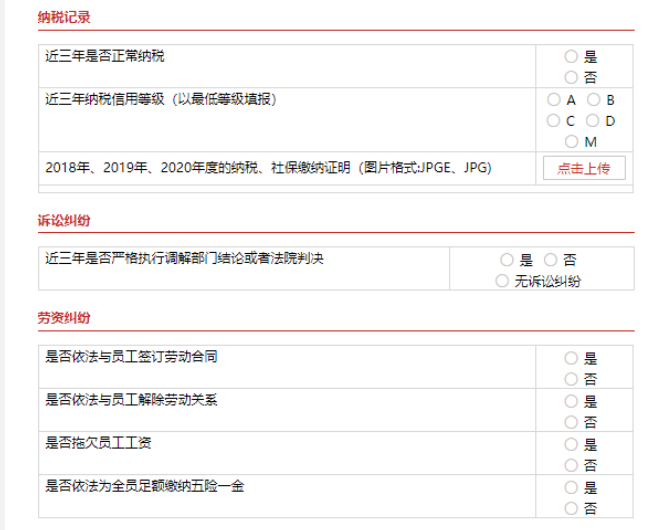
Task: Select 是 for 依法与员工解除劳动关系
Action: point(571,401)
